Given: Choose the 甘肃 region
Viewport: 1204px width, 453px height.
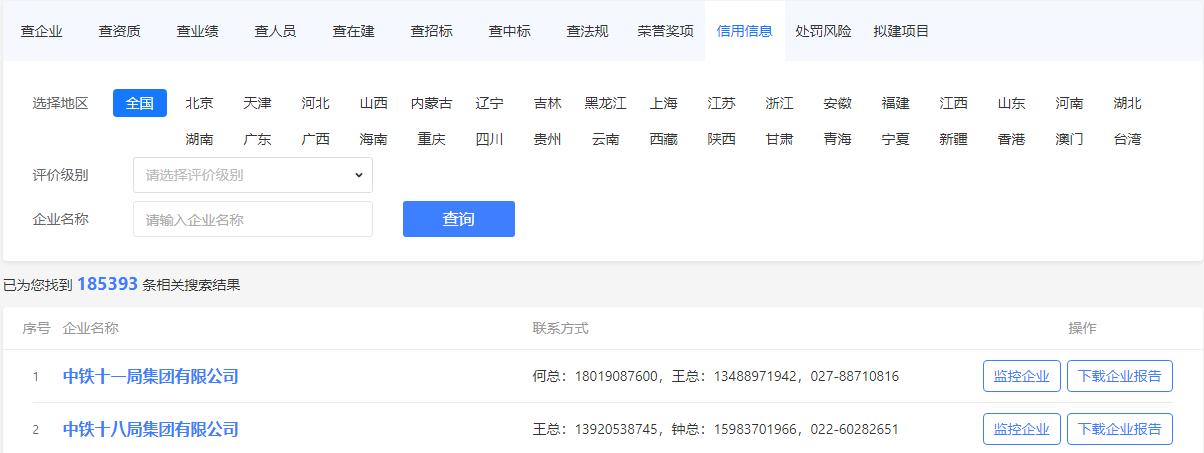Looking at the screenshot, I should click(779, 139).
